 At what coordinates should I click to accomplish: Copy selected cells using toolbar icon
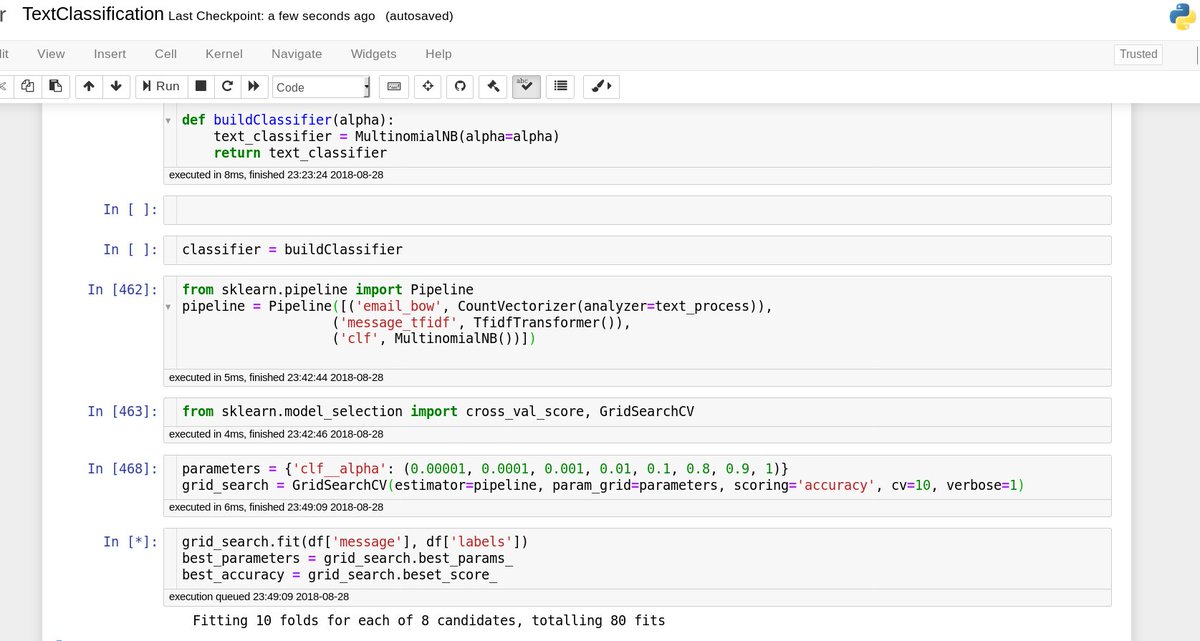tap(28, 87)
